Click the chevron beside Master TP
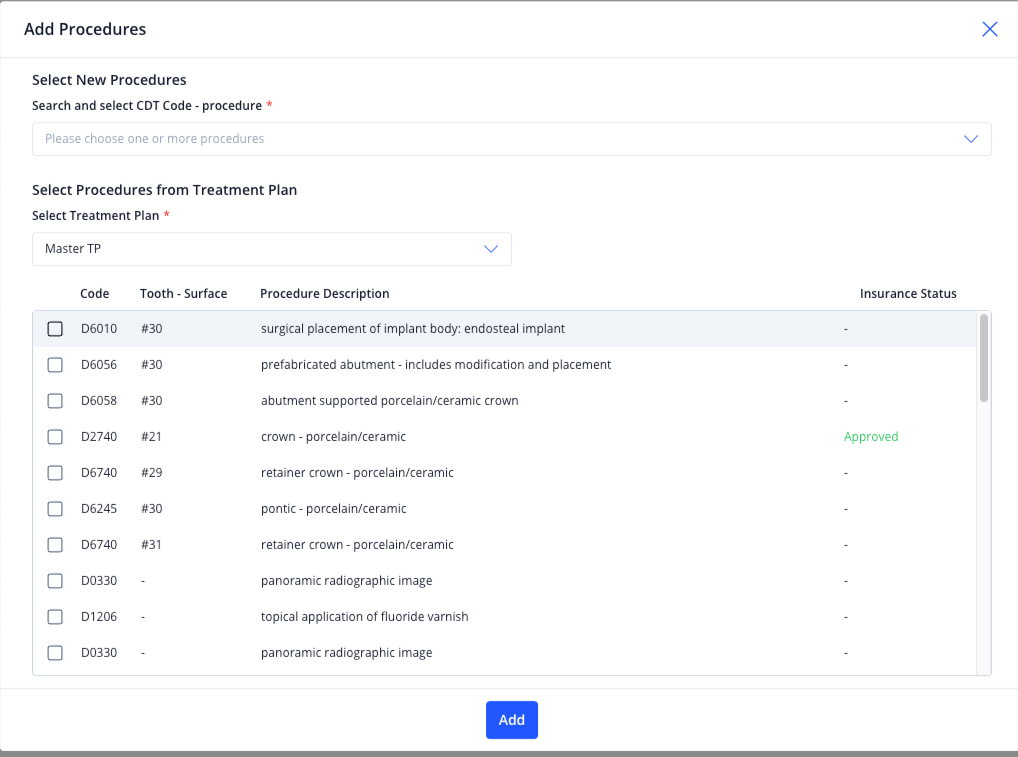This screenshot has height=757, width=1018. [x=491, y=249]
